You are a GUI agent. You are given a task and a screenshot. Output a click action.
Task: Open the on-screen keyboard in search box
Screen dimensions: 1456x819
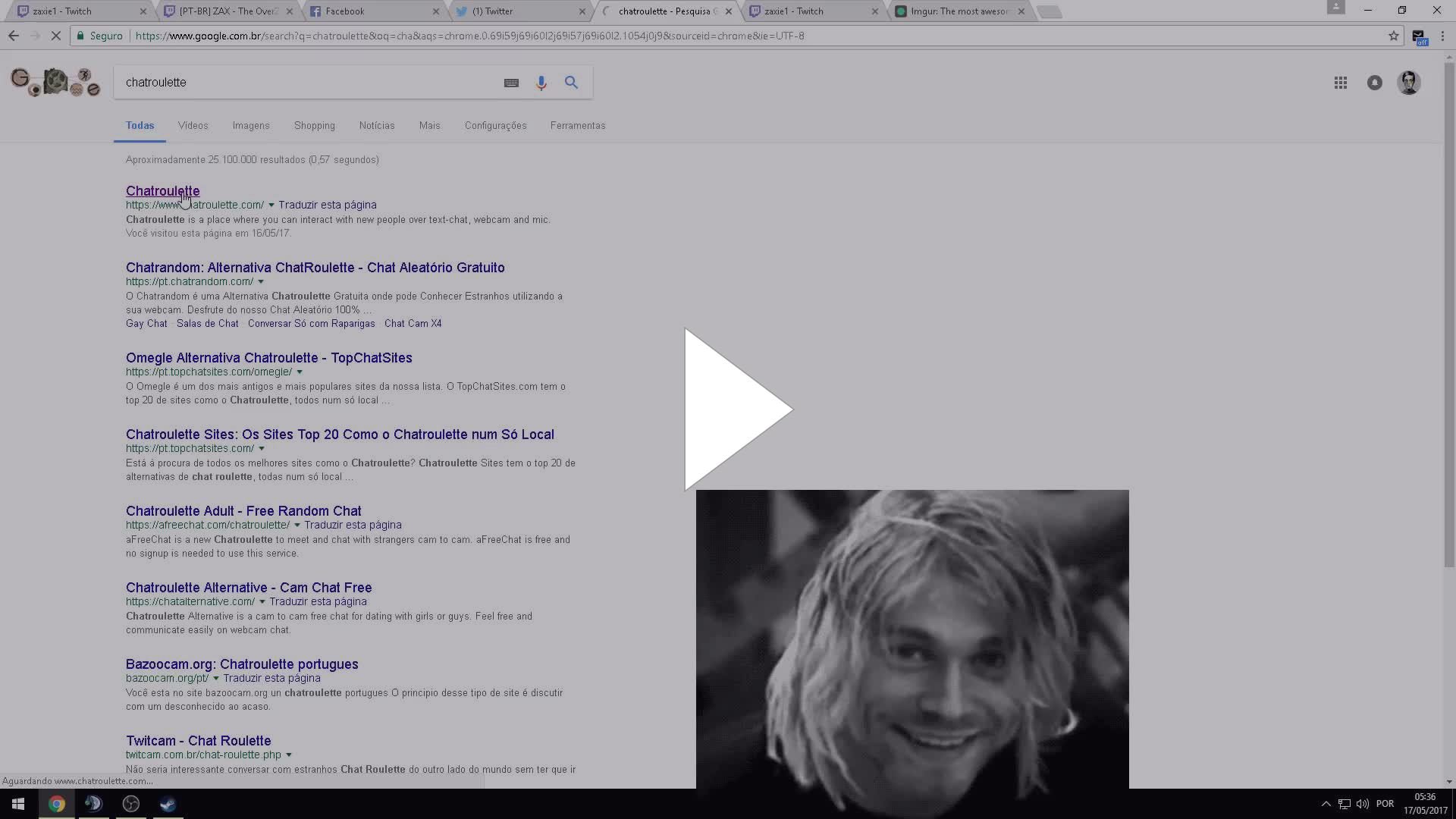pyautogui.click(x=511, y=83)
